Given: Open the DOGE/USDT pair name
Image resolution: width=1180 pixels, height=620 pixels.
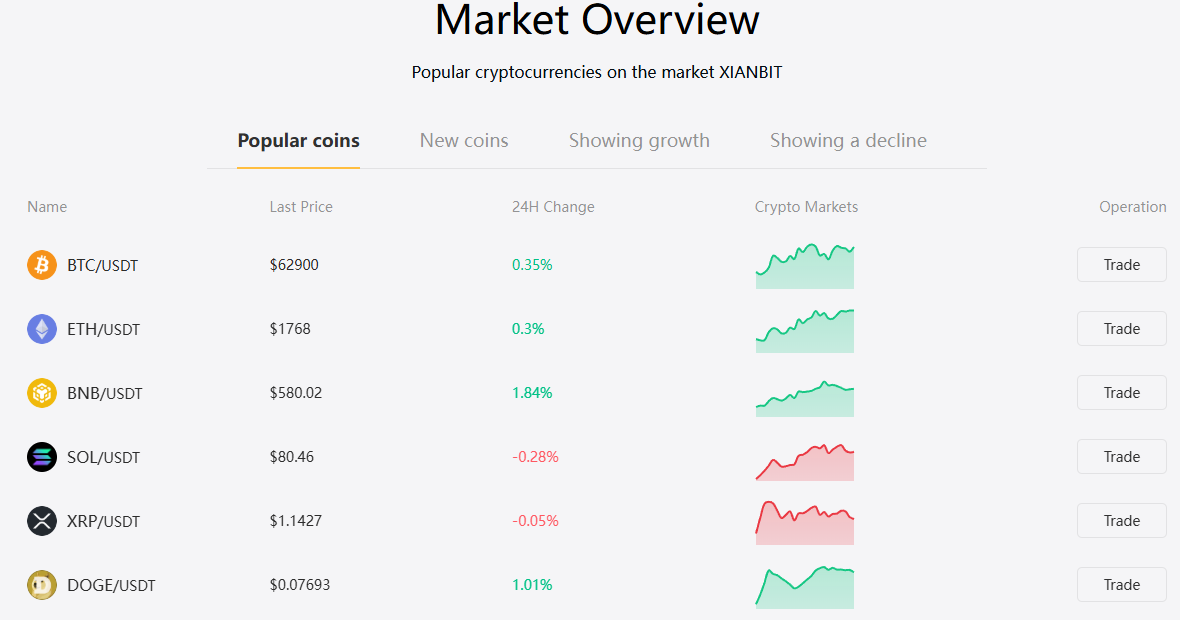Looking at the screenshot, I should [111, 585].
